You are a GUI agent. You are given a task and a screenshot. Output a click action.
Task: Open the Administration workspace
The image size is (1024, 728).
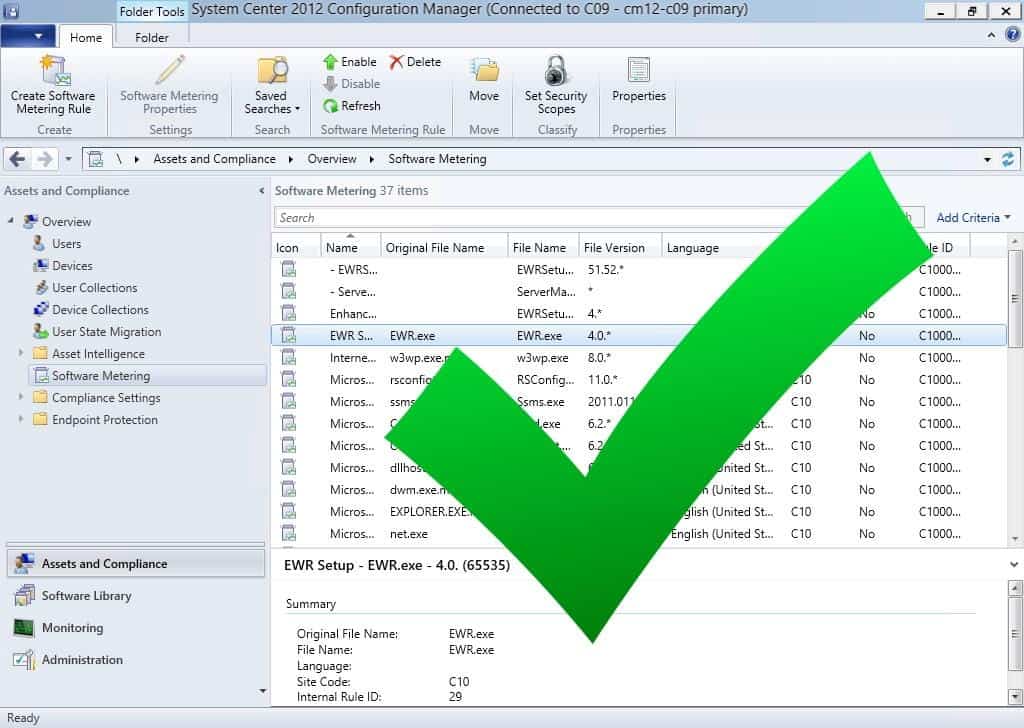(136, 659)
